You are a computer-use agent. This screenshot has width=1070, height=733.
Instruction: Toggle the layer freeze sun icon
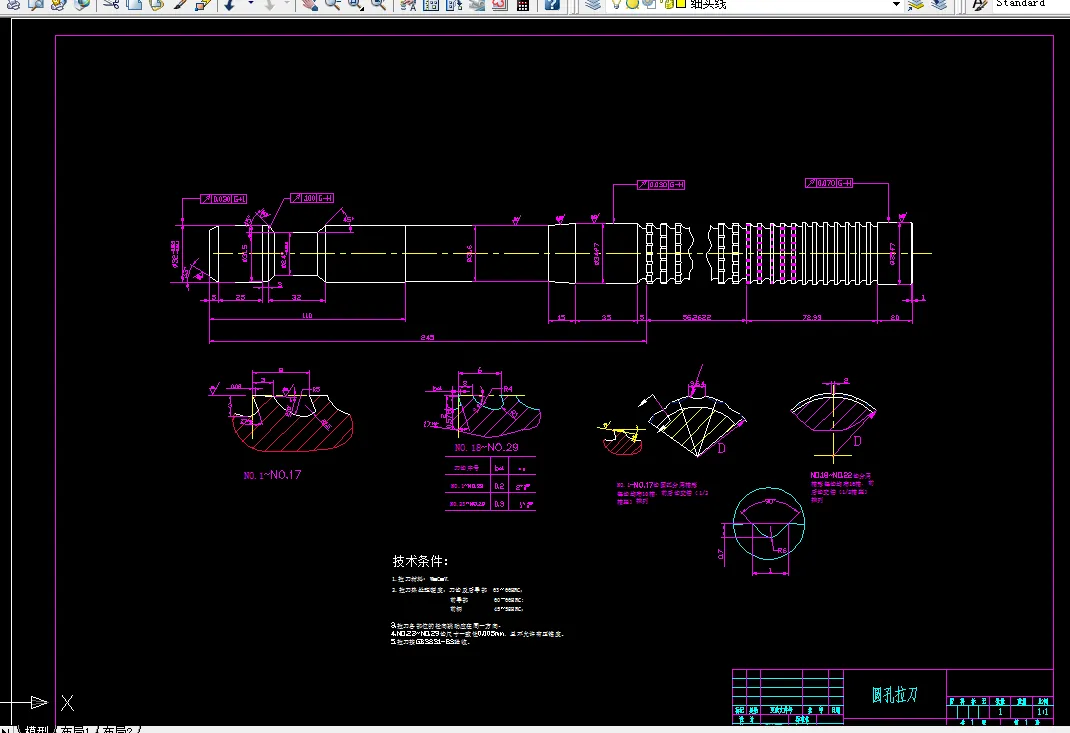coord(633,4)
